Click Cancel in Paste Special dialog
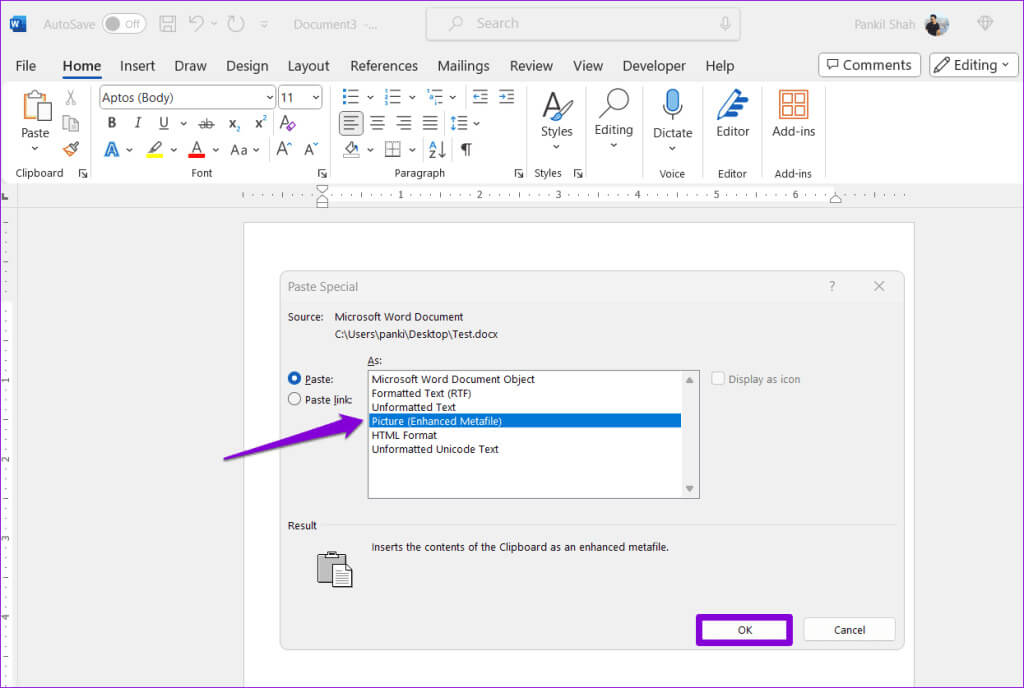This screenshot has height=688, width=1024. pyautogui.click(x=849, y=630)
